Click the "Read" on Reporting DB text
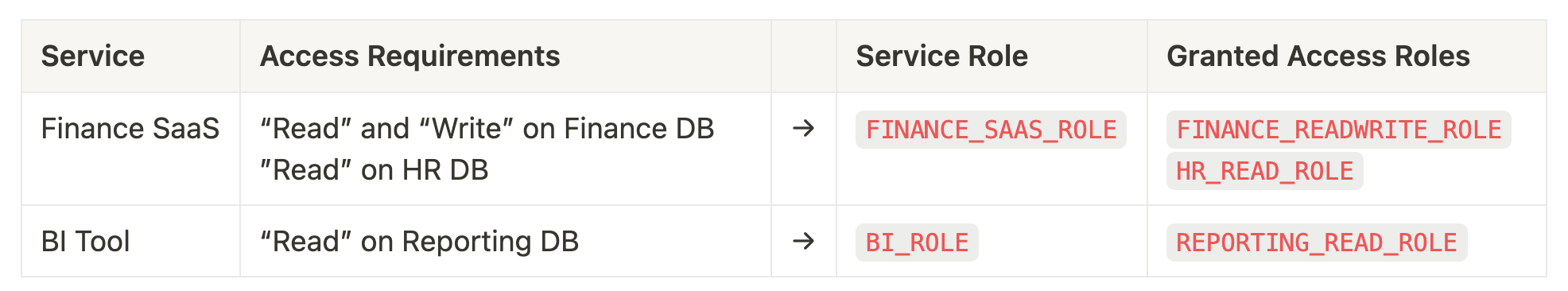The width and height of the screenshot is (1568, 291). click(420, 241)
